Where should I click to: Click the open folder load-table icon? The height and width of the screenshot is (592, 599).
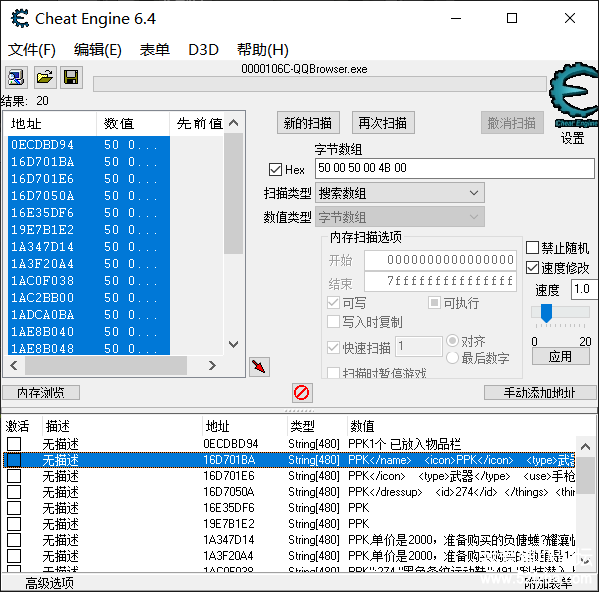45,78
